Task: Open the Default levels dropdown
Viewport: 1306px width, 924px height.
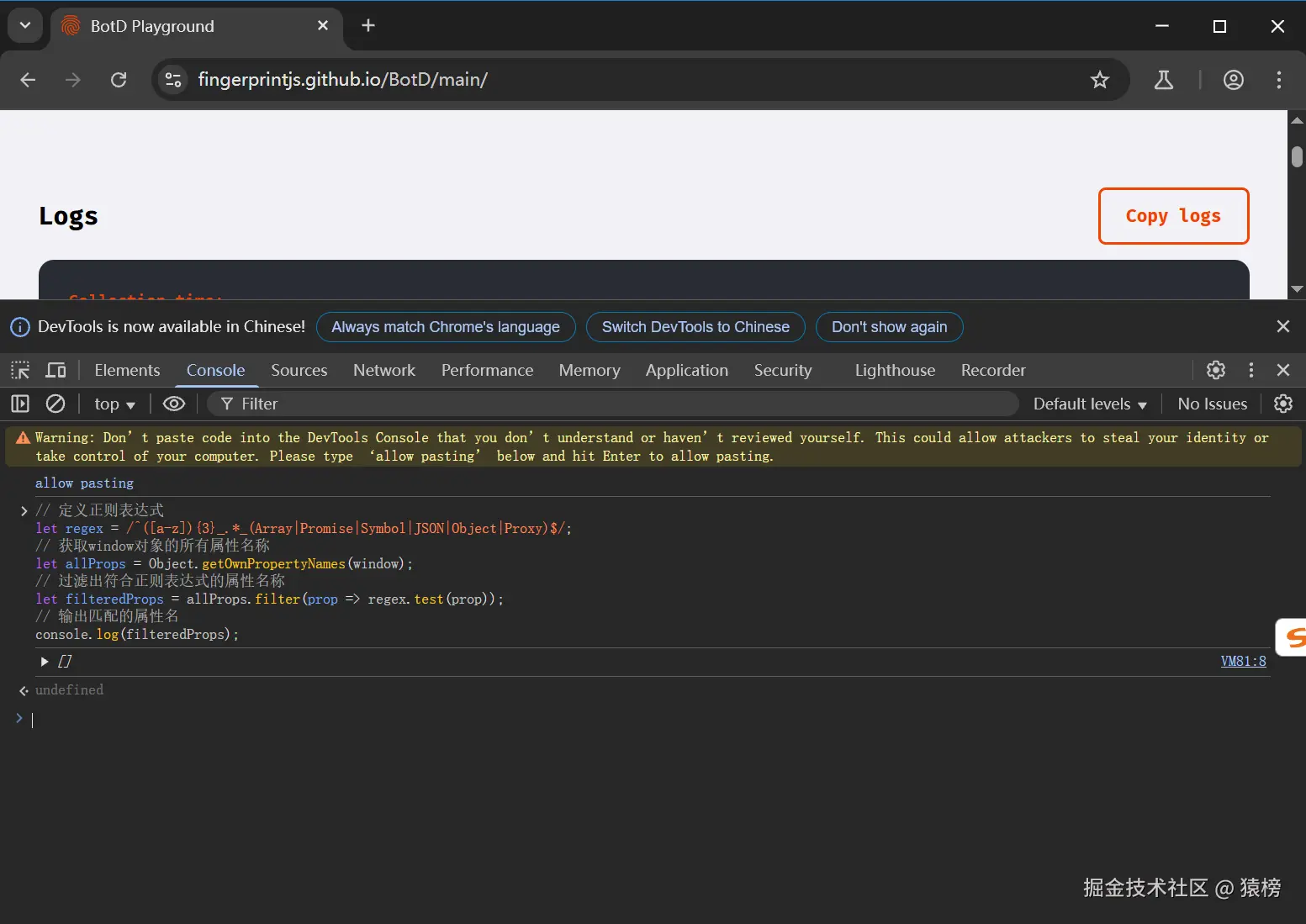Action: pyautogui.click(x=1090, y=404)
